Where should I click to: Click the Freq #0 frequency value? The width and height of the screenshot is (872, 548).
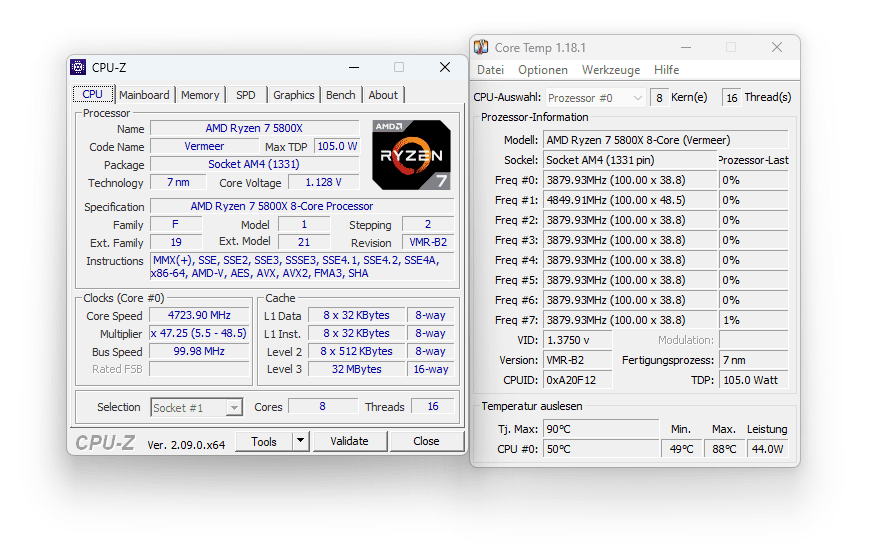[x=630, y=180]
